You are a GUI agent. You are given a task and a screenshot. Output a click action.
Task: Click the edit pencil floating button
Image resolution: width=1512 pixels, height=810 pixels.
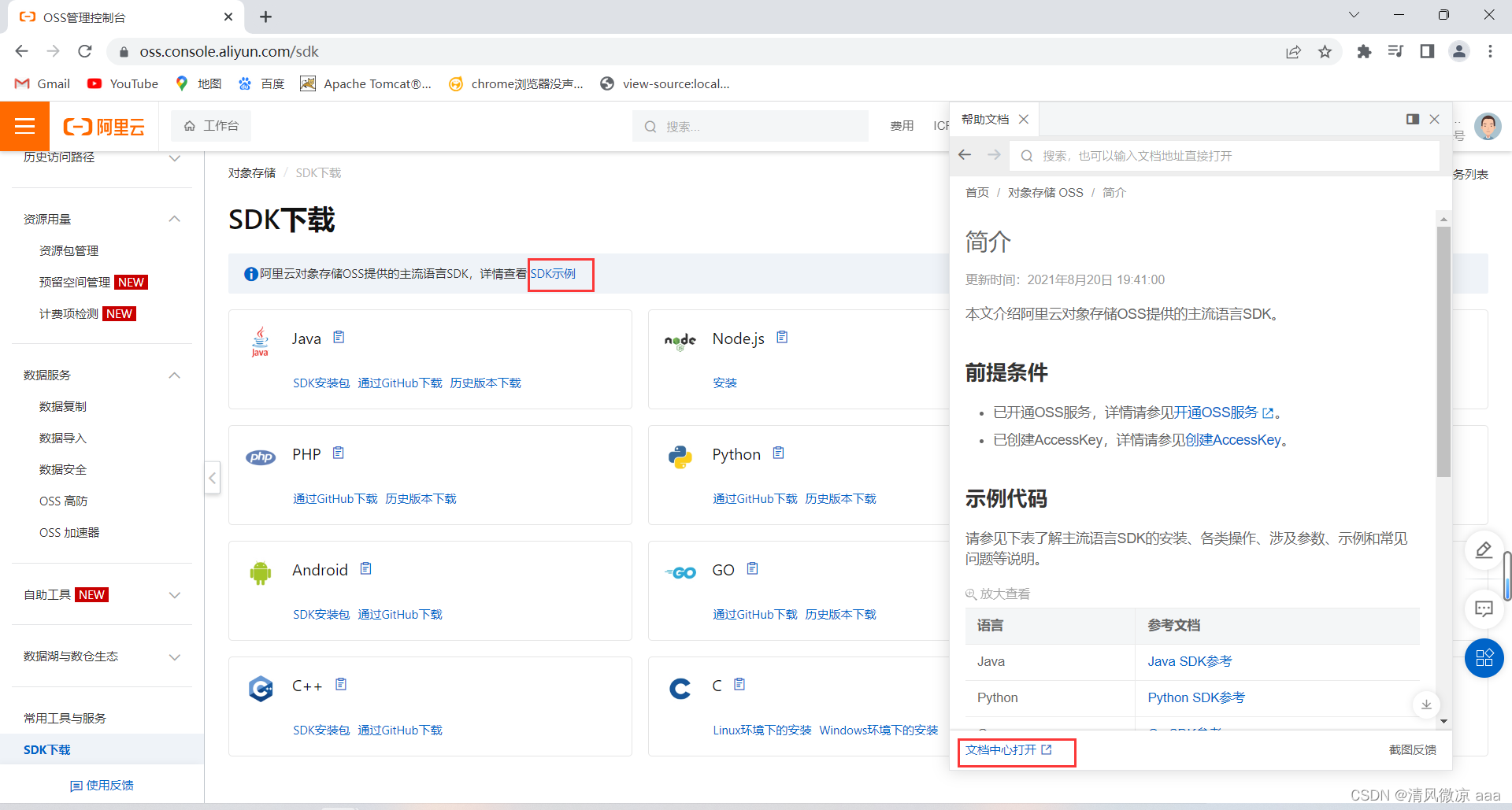click(1484, 550)
